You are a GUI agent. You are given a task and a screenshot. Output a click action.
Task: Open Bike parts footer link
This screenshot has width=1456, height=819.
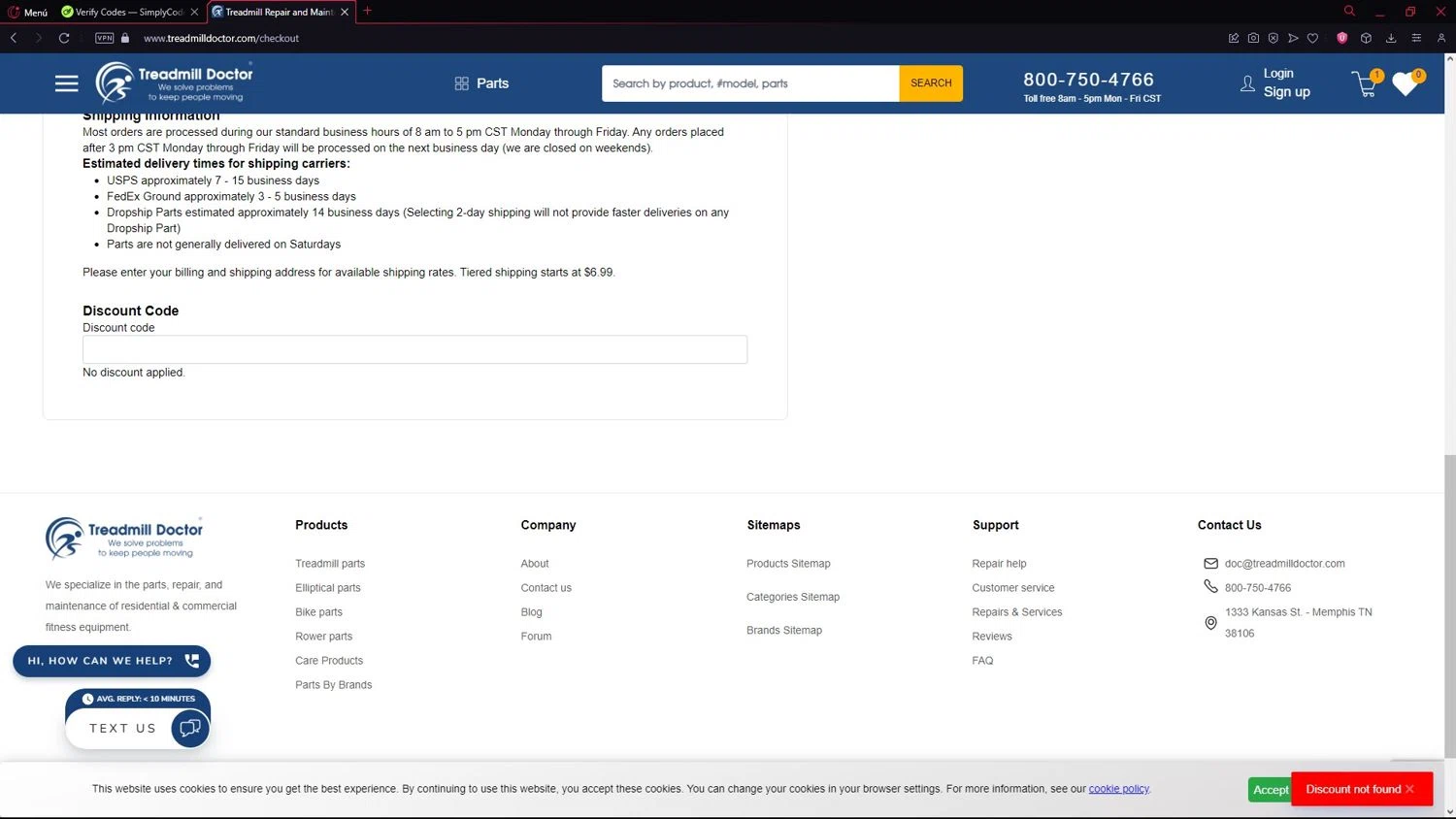click(x=318, y=612)
